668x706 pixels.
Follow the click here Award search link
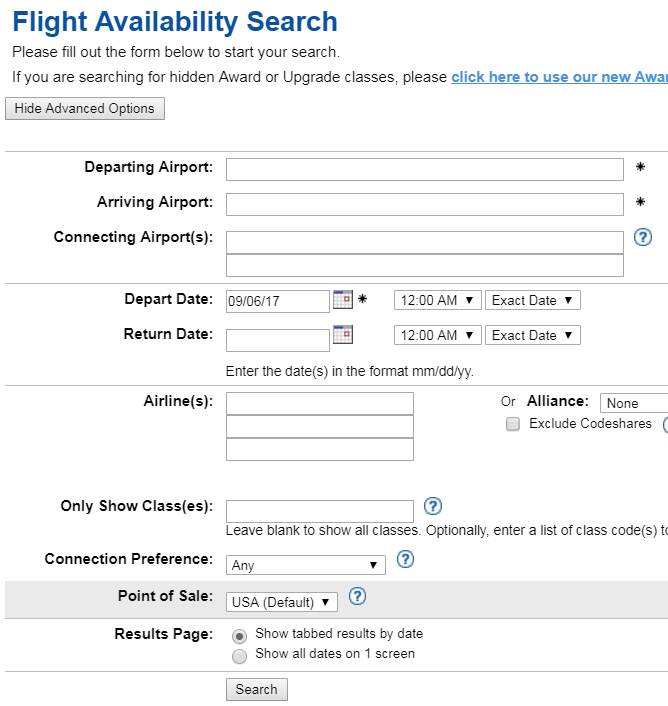(x=560, y=77)
